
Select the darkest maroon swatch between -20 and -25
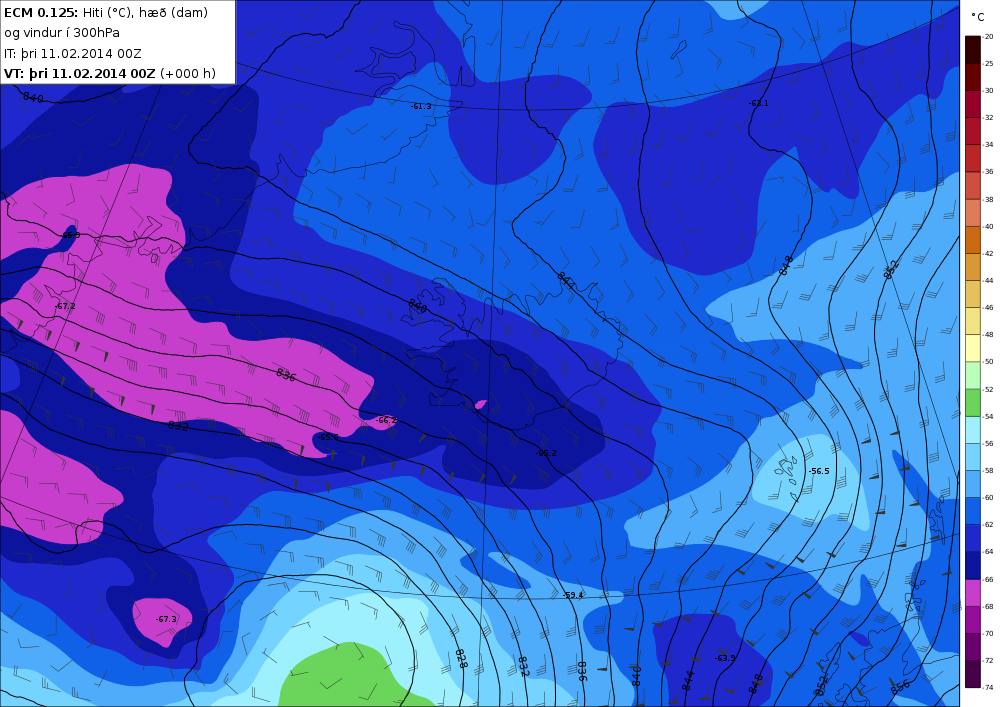pos(973,50)
